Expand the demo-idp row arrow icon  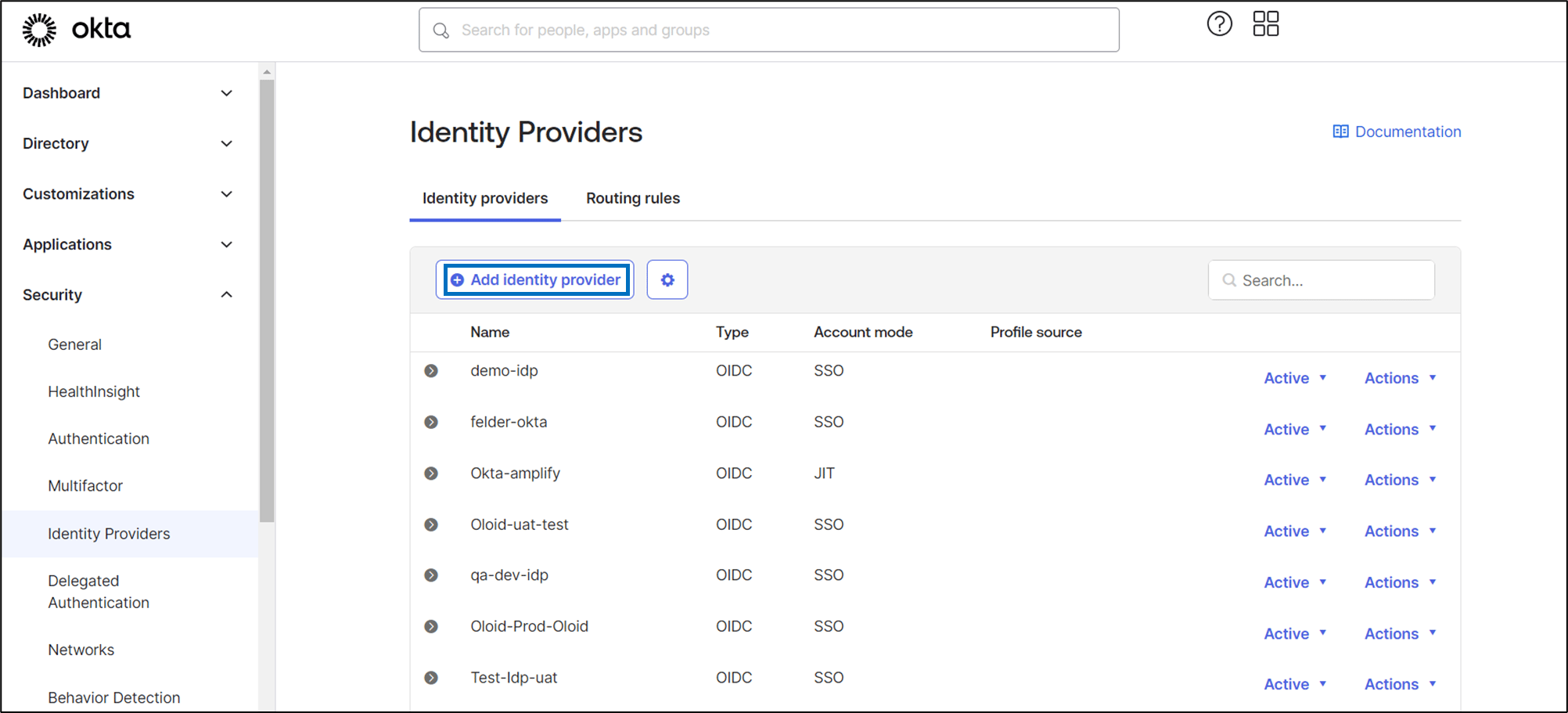coord(431,371)
